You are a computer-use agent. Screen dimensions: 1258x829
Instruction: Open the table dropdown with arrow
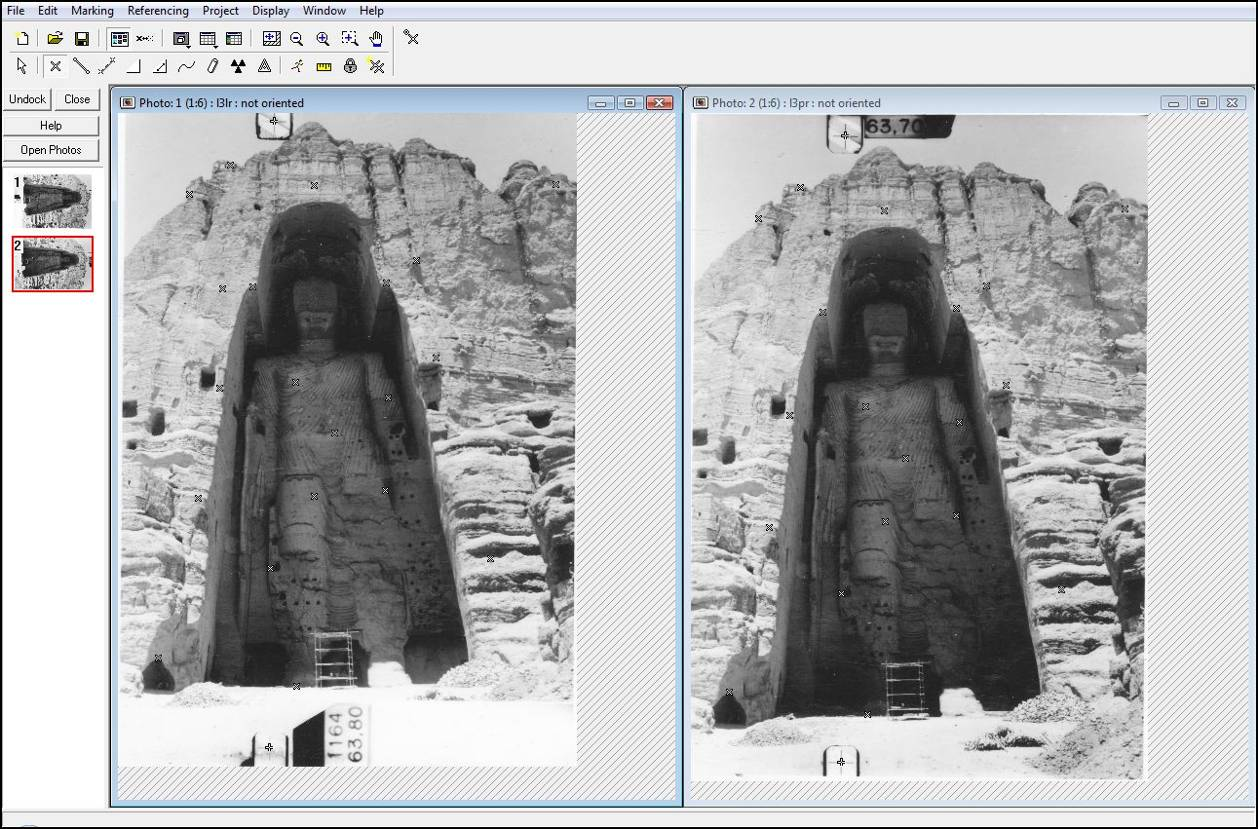[x=208, y=39]
